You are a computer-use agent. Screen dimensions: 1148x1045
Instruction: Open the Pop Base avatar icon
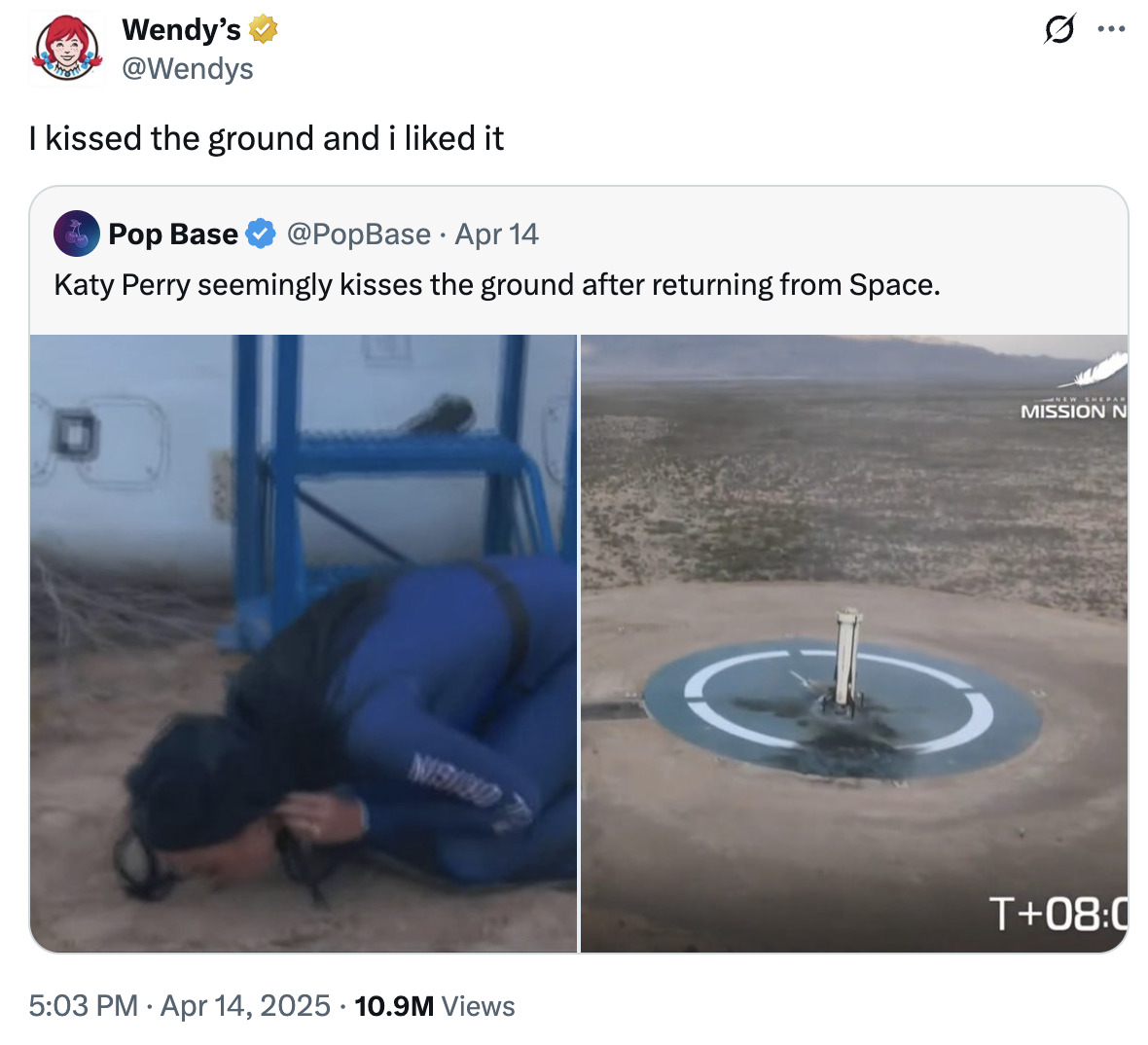tap(76, 234)
